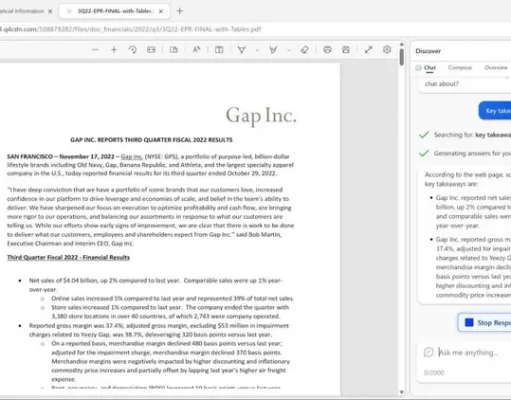Click Stop Responding button

point(485,322)
